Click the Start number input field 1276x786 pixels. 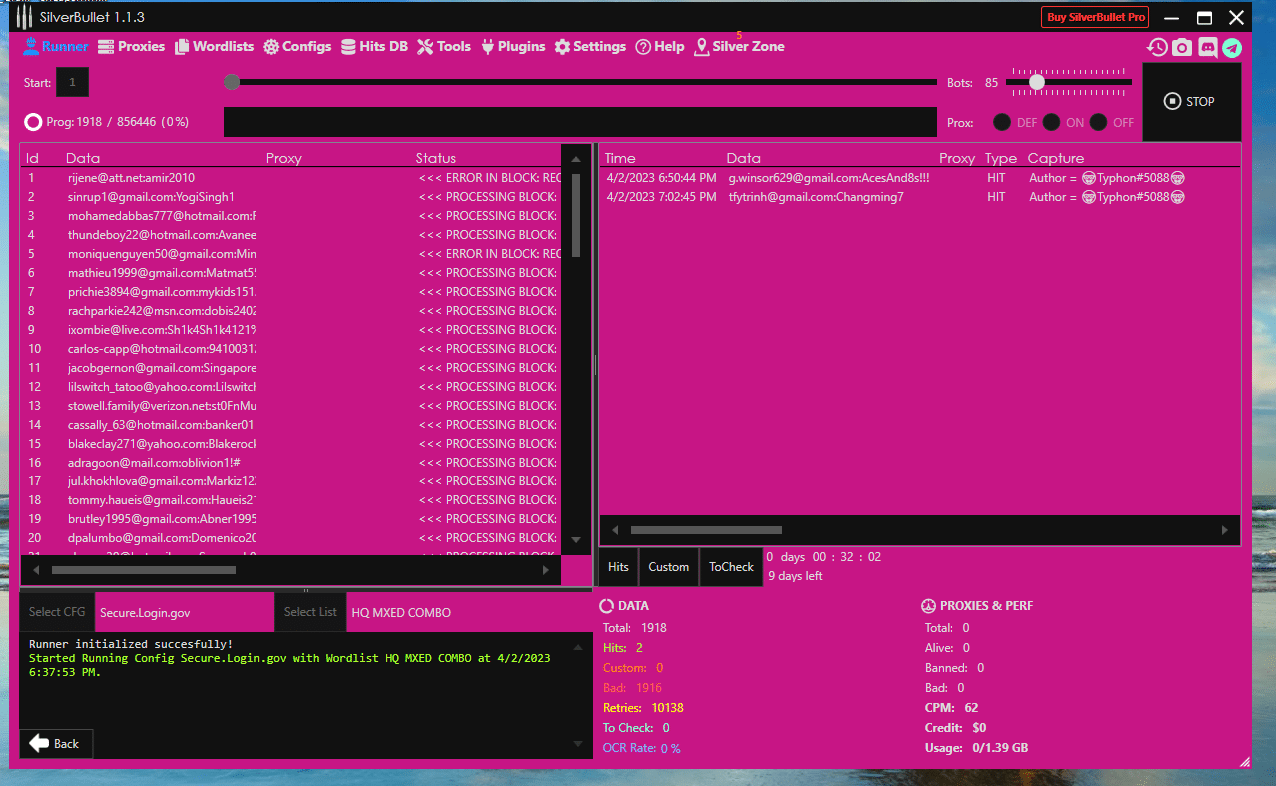[x=72, y=83]
